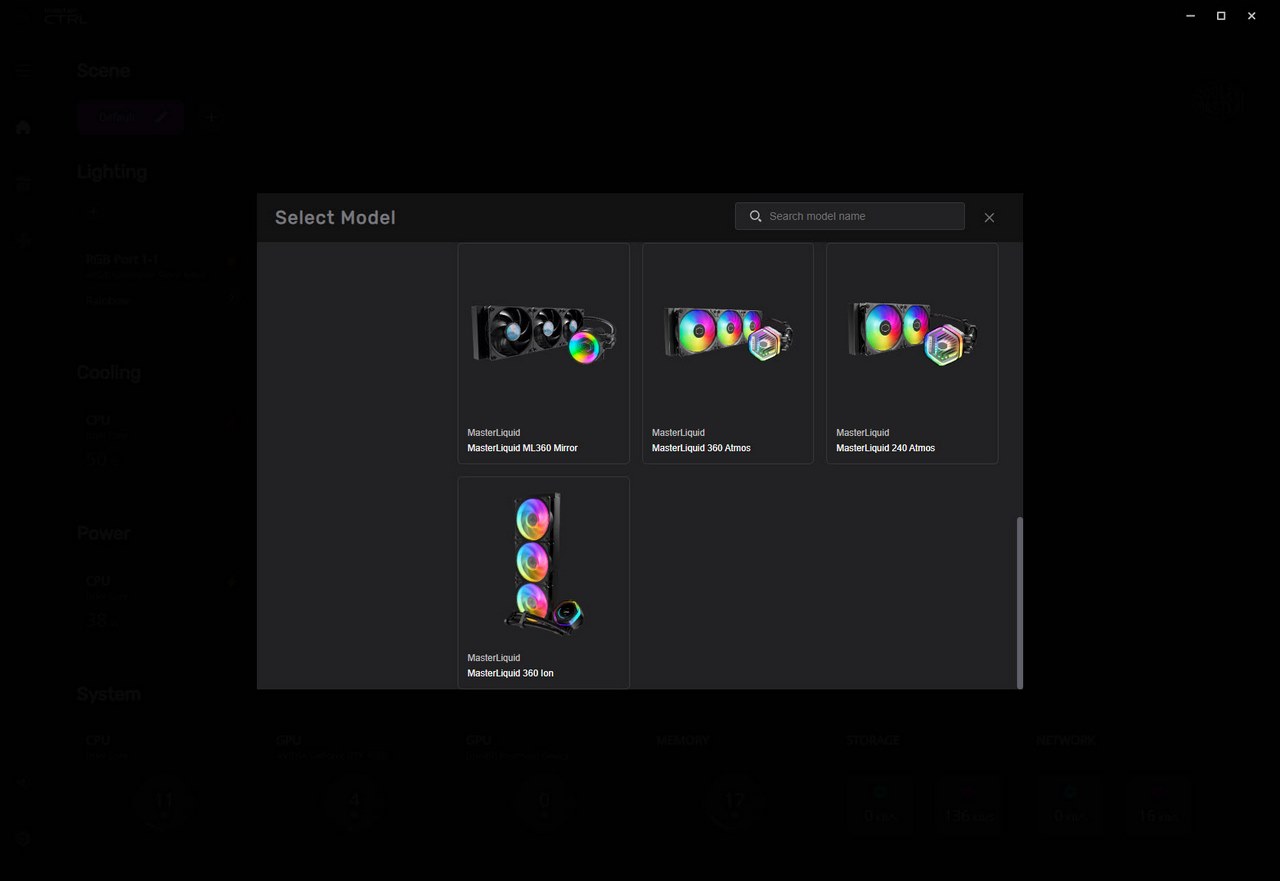The image size is (1280, 881).
Task: Minimize the application window
Action: 1190,16
